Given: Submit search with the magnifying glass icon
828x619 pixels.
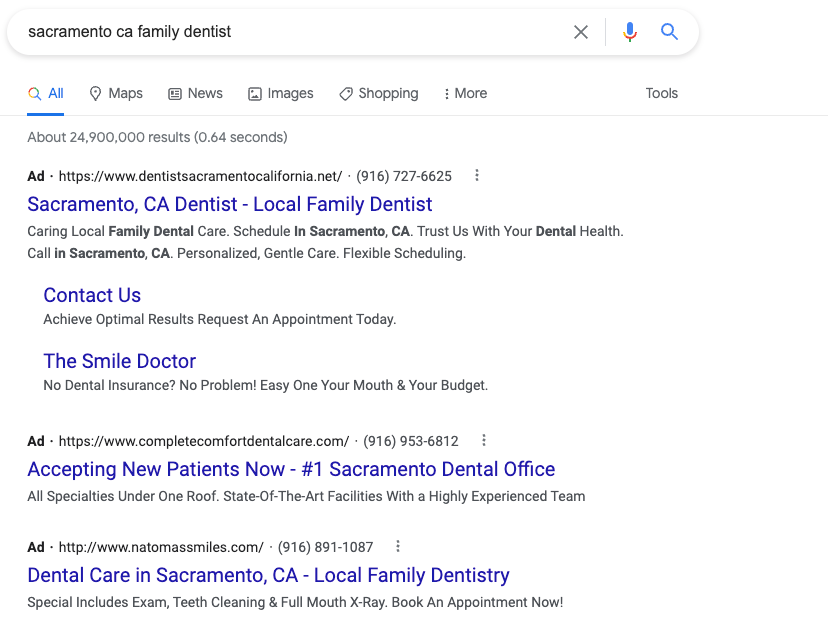Looking at the screenshot, I should coord(669,32).
